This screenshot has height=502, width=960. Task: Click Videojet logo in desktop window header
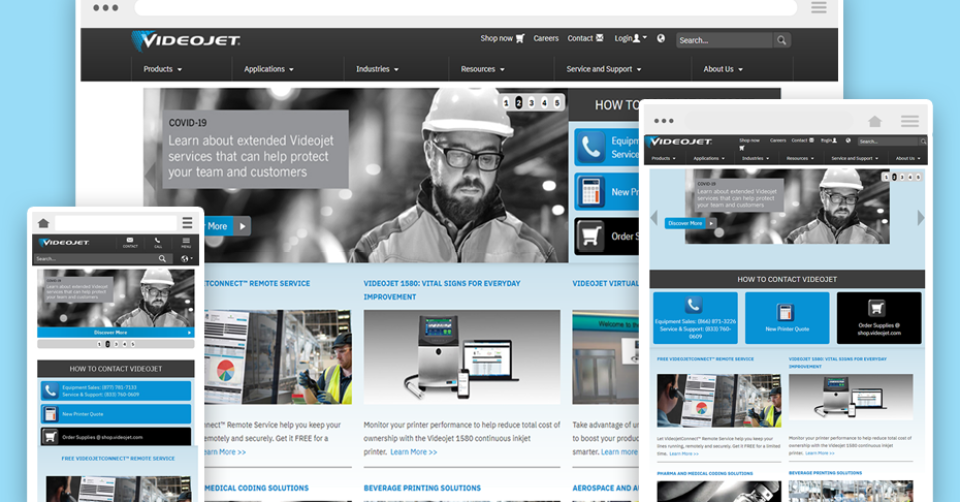click(185, 41)
